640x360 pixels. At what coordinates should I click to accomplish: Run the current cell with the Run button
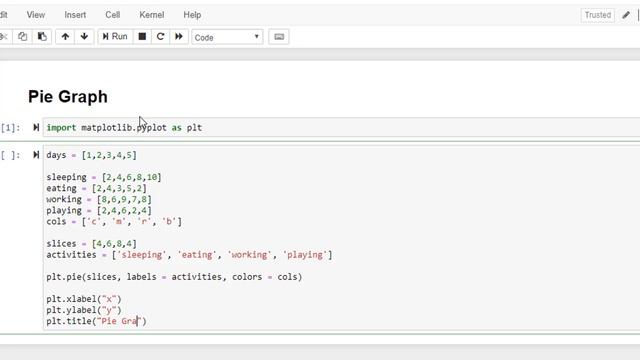115,37
